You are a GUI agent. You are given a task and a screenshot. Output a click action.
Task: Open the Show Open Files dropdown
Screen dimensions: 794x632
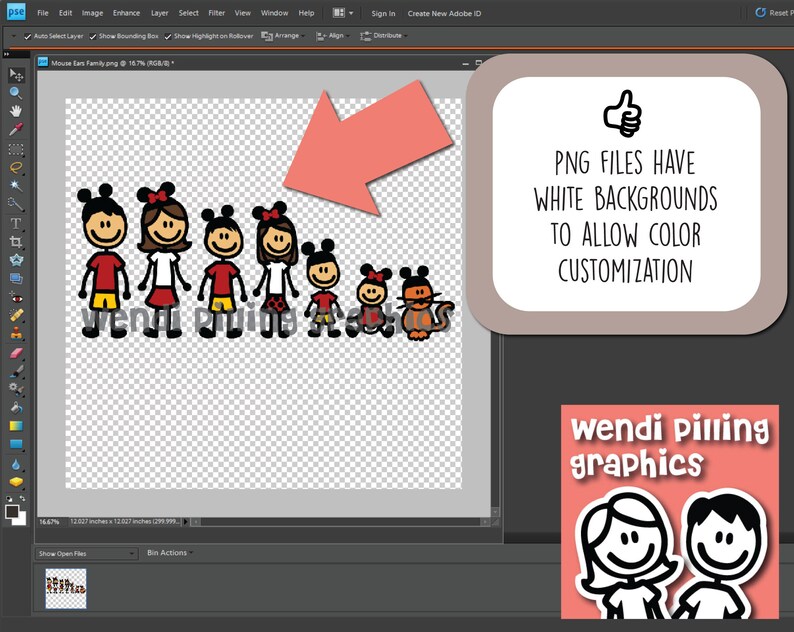click(86, 554)
